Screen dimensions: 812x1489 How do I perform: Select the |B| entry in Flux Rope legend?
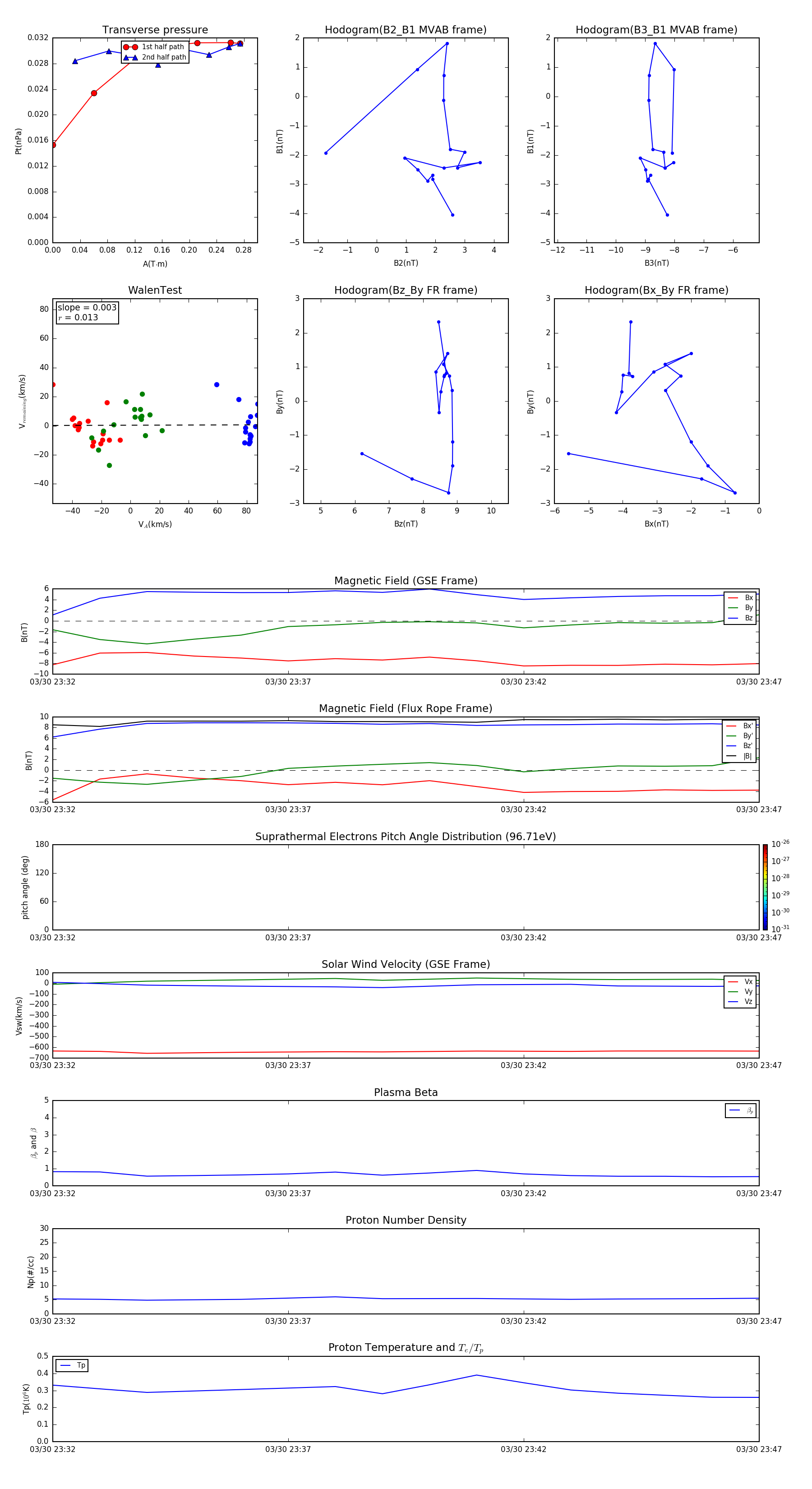coord(740,756)
